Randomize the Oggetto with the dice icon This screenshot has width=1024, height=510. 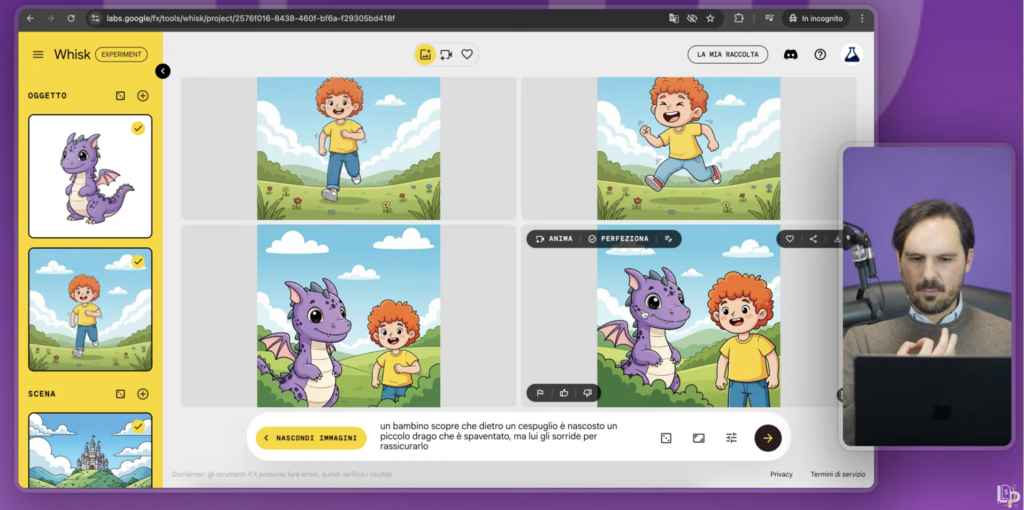coord(120,96)
